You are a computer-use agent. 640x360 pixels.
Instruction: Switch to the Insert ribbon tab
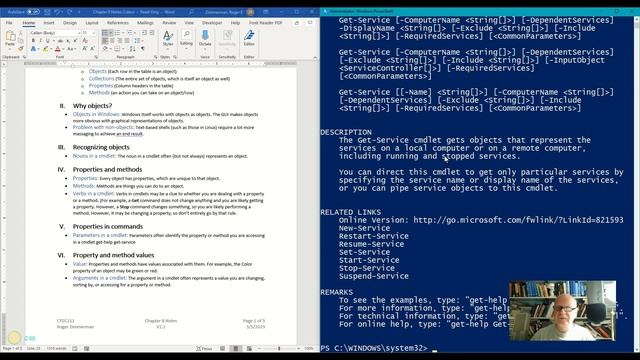click(x=49, y=23)
